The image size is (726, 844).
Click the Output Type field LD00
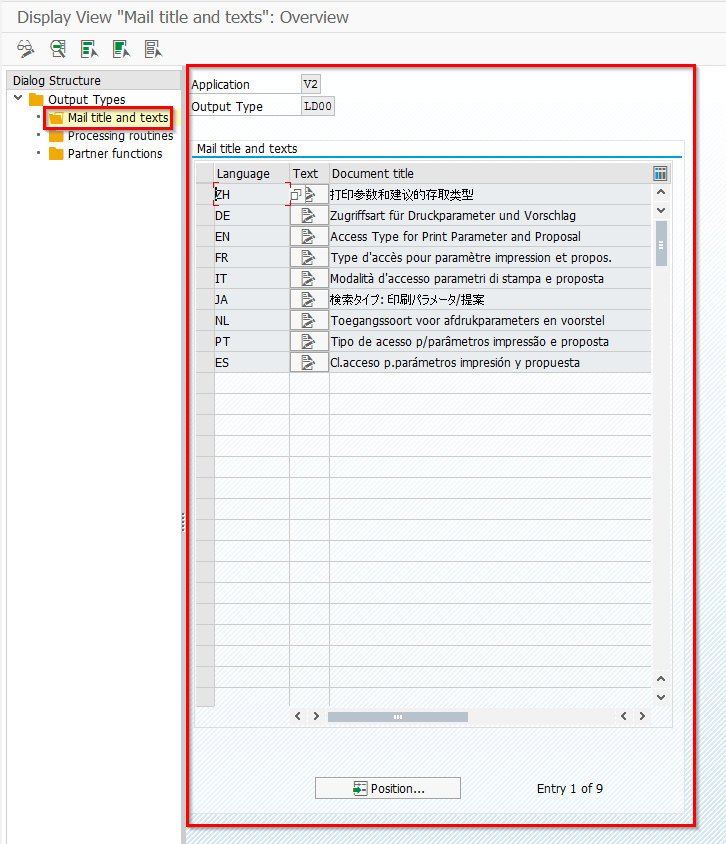point(318,106)
